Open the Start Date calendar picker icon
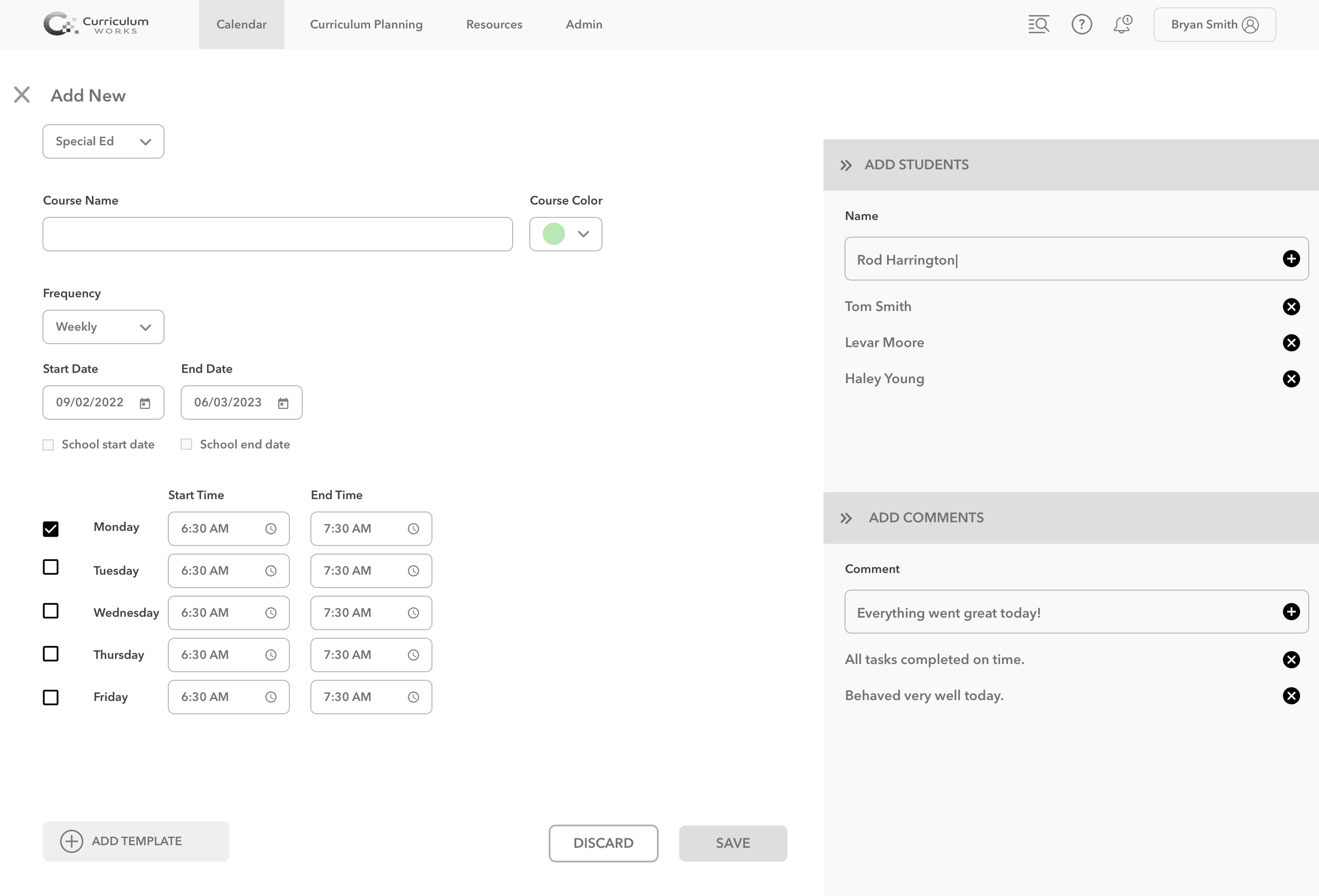Screen dimensions: 1319x896 click(145, 403)
